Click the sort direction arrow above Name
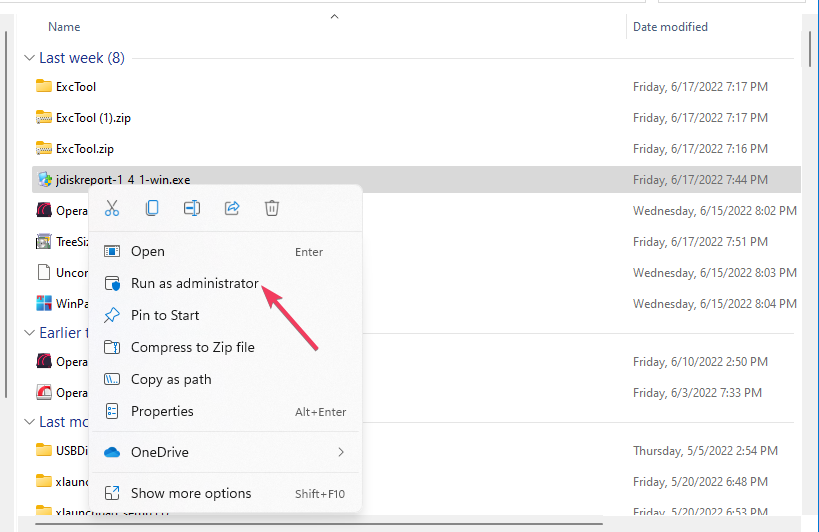 point(334,17)
